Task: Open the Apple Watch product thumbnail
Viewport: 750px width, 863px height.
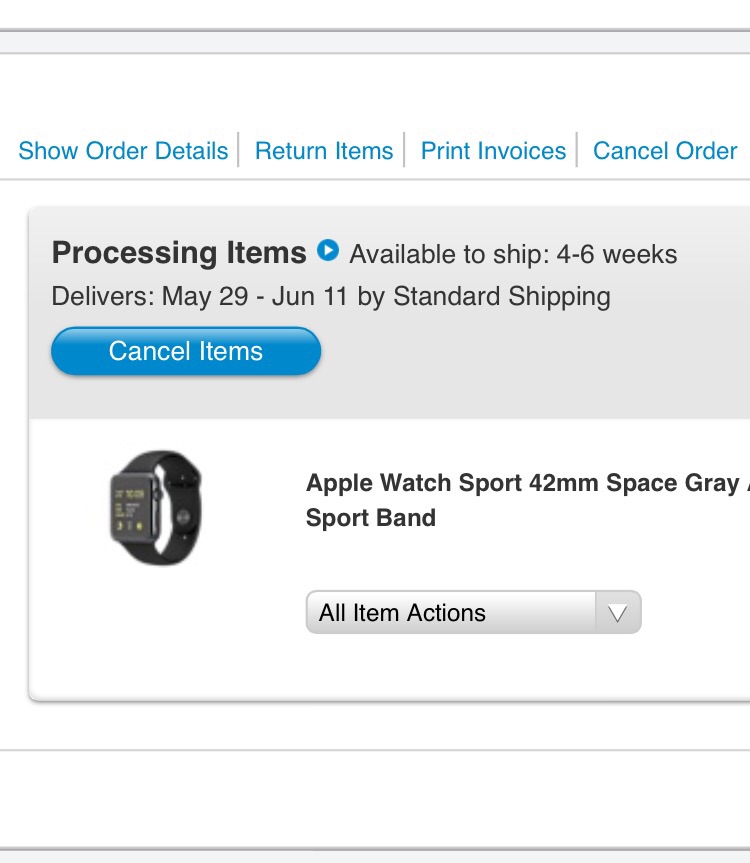Action: 156,508
